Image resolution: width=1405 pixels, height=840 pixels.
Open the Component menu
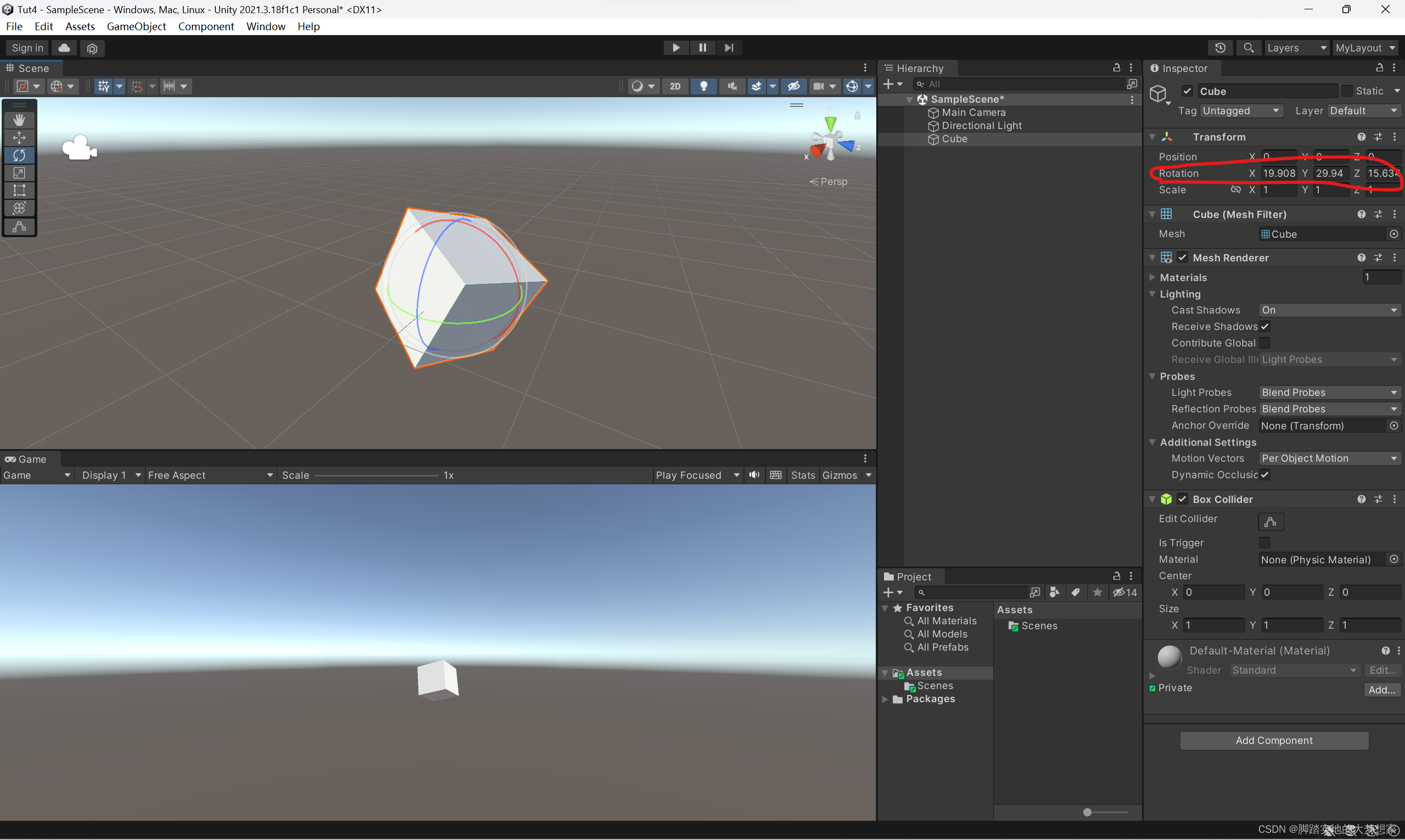point(205,26)
